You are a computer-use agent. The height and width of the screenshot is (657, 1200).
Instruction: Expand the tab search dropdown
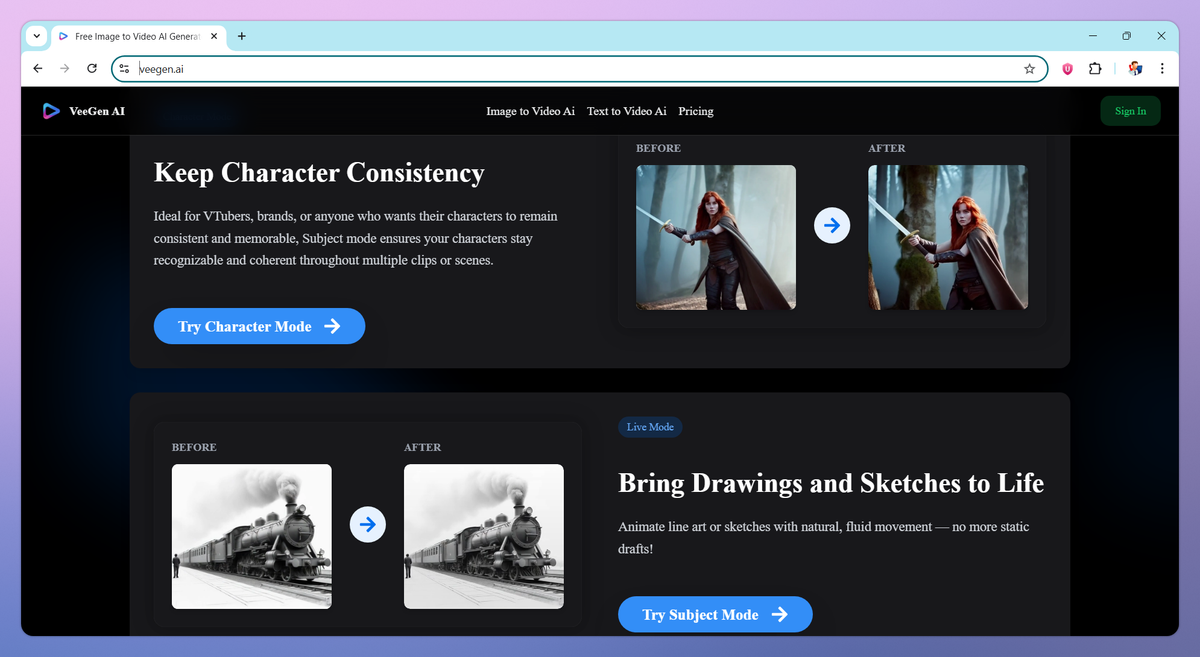coord(37,36)
